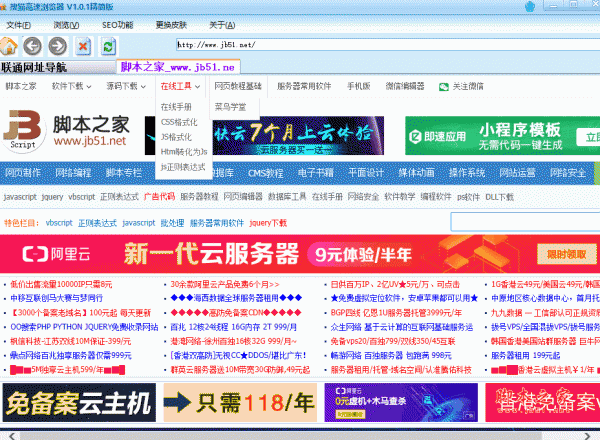The width and height of the screenshot is (600, 440).
Task: Open the red 广告代码 link
Action: [x=159, y=197]
